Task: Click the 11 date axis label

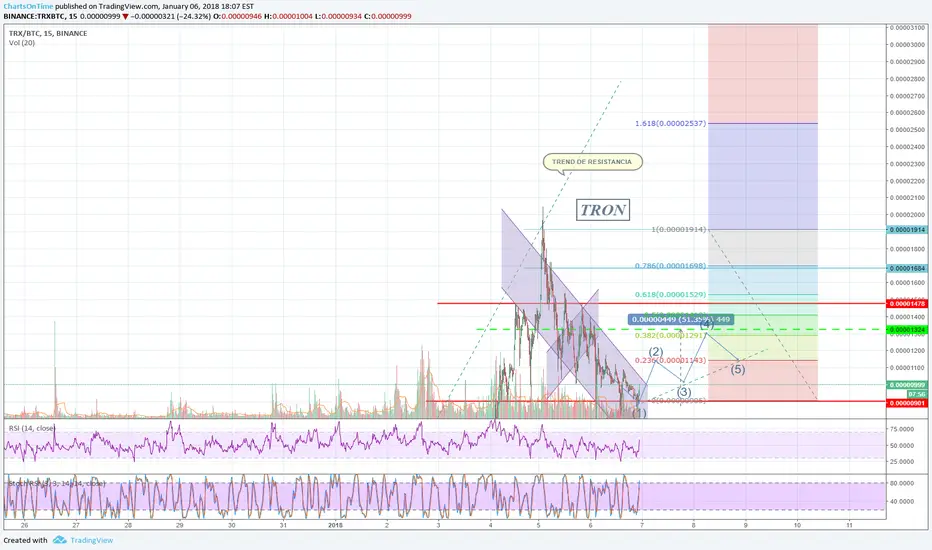Action: click(x=849, y=525)
